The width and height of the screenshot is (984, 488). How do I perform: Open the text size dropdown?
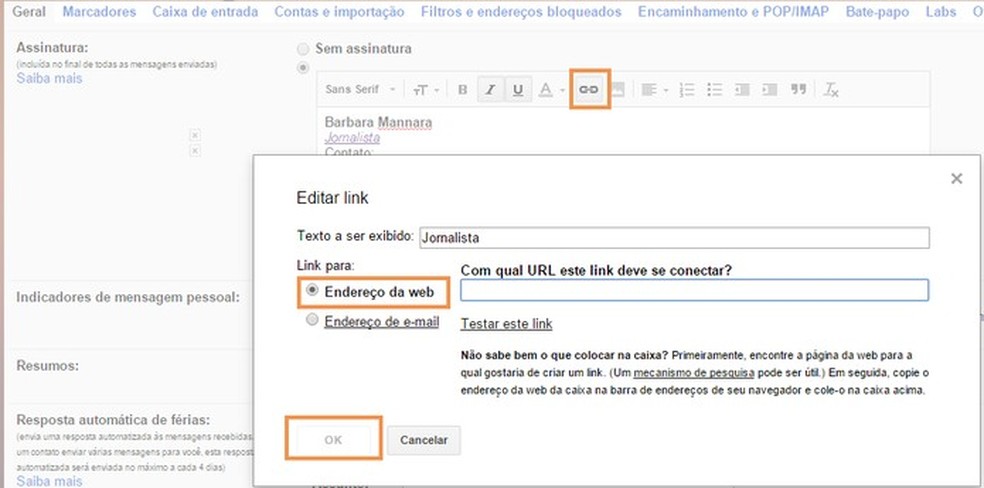[x=426, y=90]
